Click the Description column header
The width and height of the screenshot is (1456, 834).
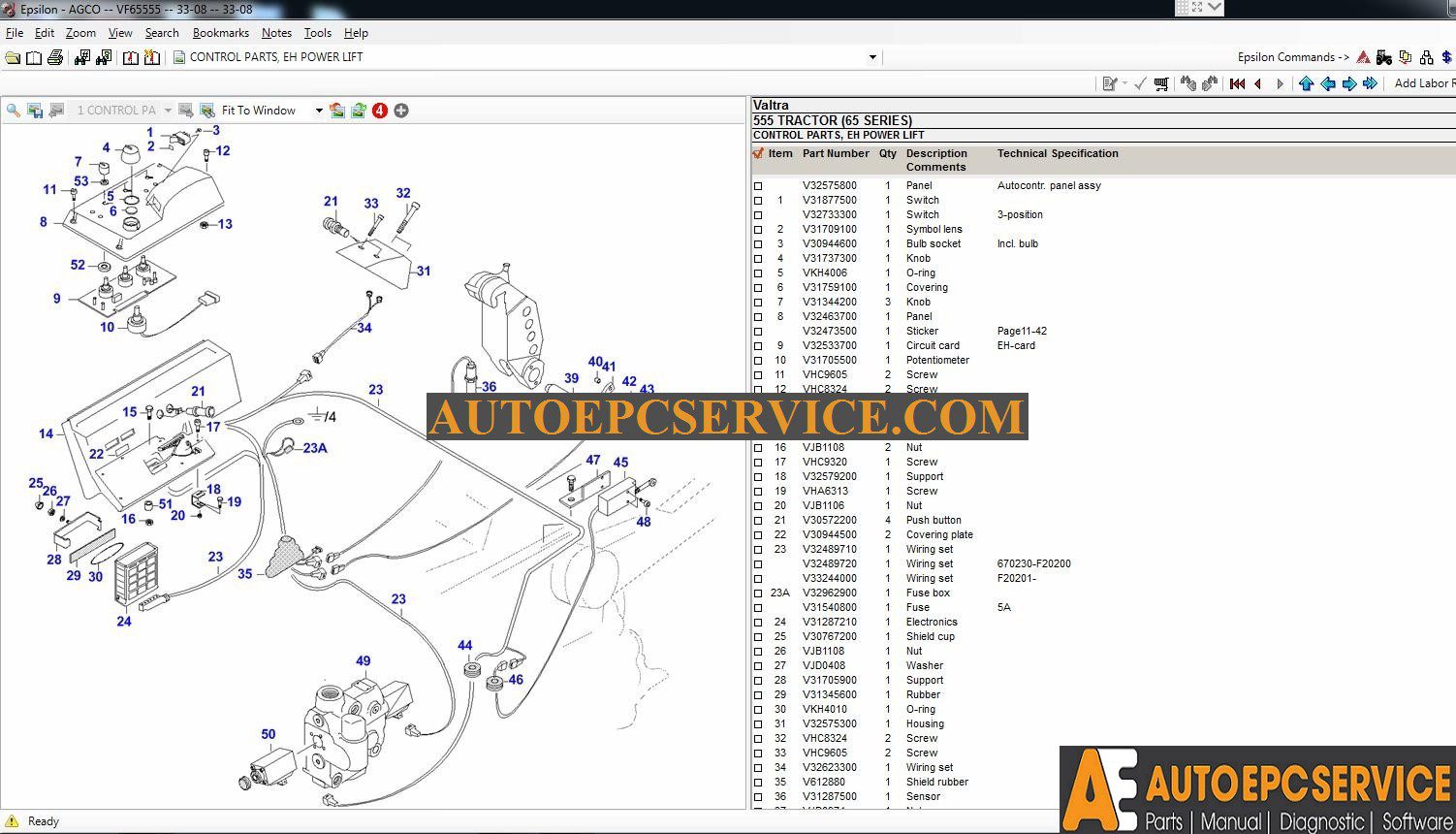[936, 153]
